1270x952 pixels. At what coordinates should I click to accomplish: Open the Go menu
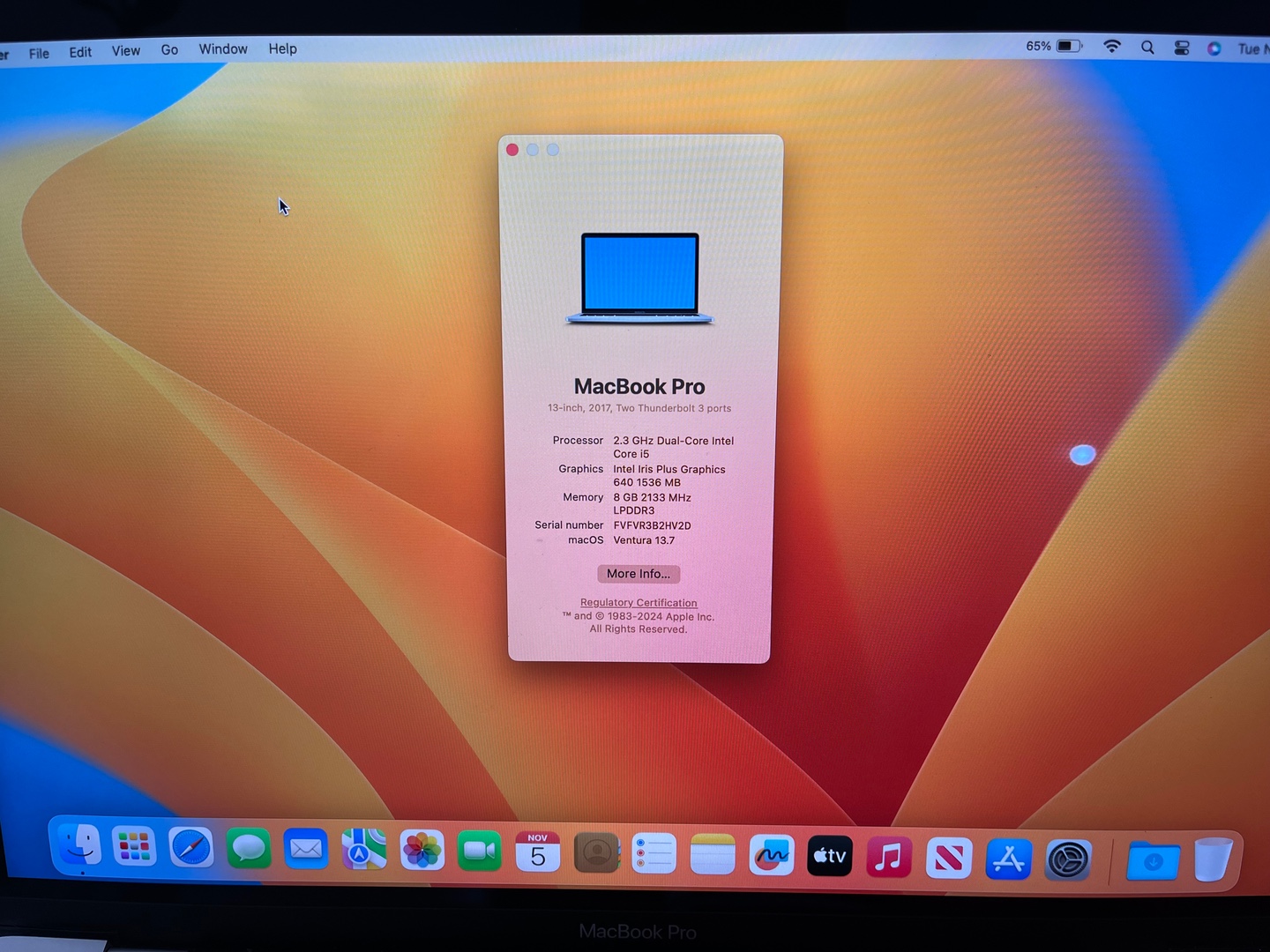click(x=169, y=50)
